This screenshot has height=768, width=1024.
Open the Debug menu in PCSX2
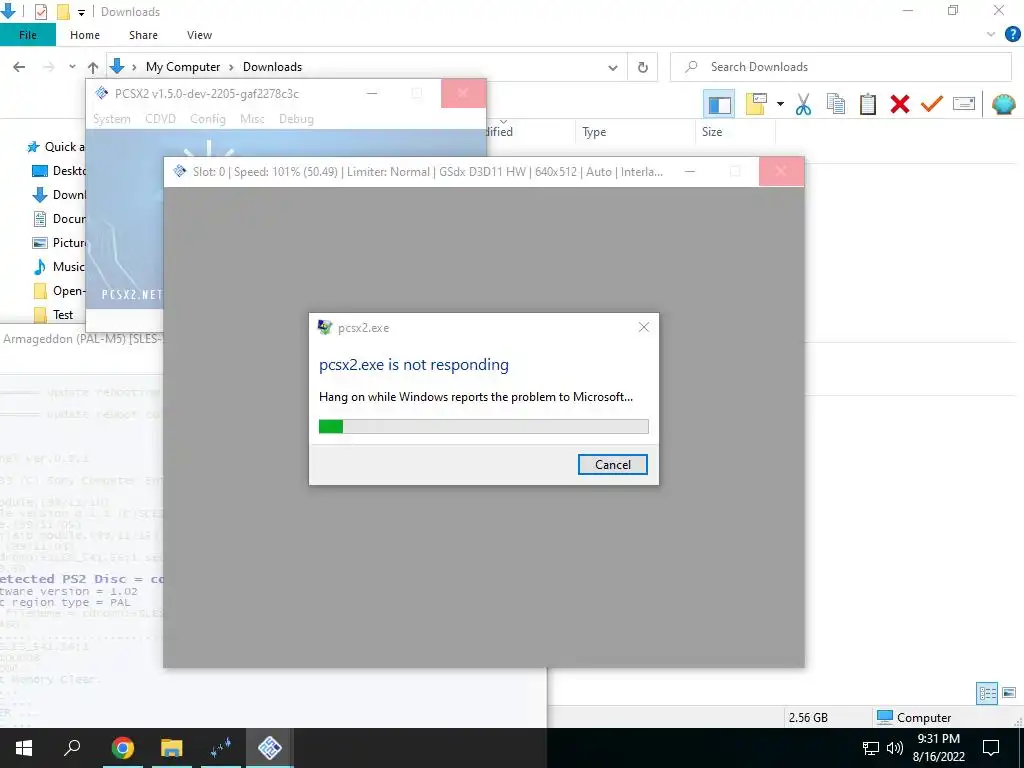[x=296, y=119]
